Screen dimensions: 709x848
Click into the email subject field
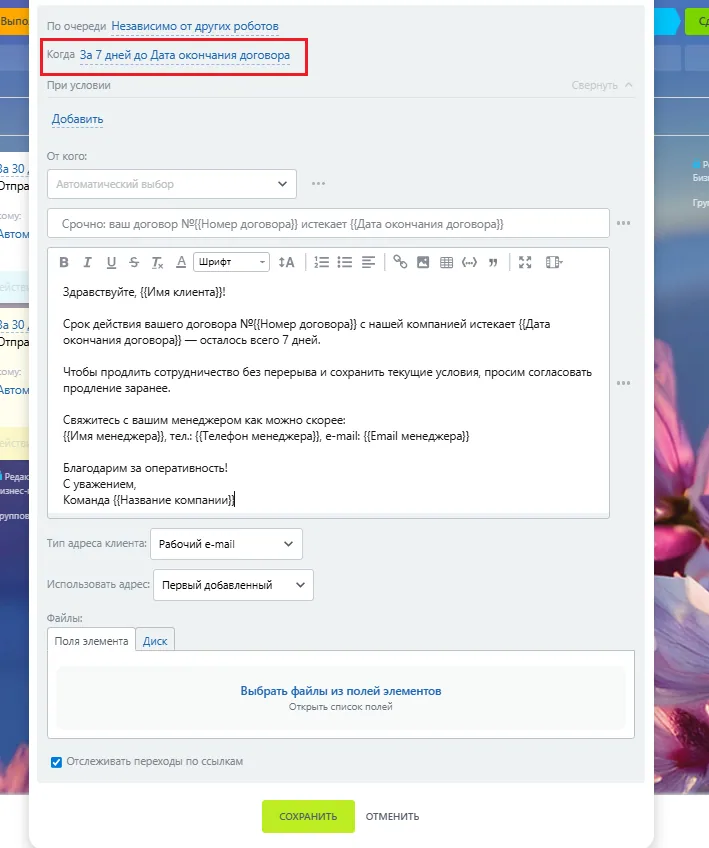[x=328, y=223]
